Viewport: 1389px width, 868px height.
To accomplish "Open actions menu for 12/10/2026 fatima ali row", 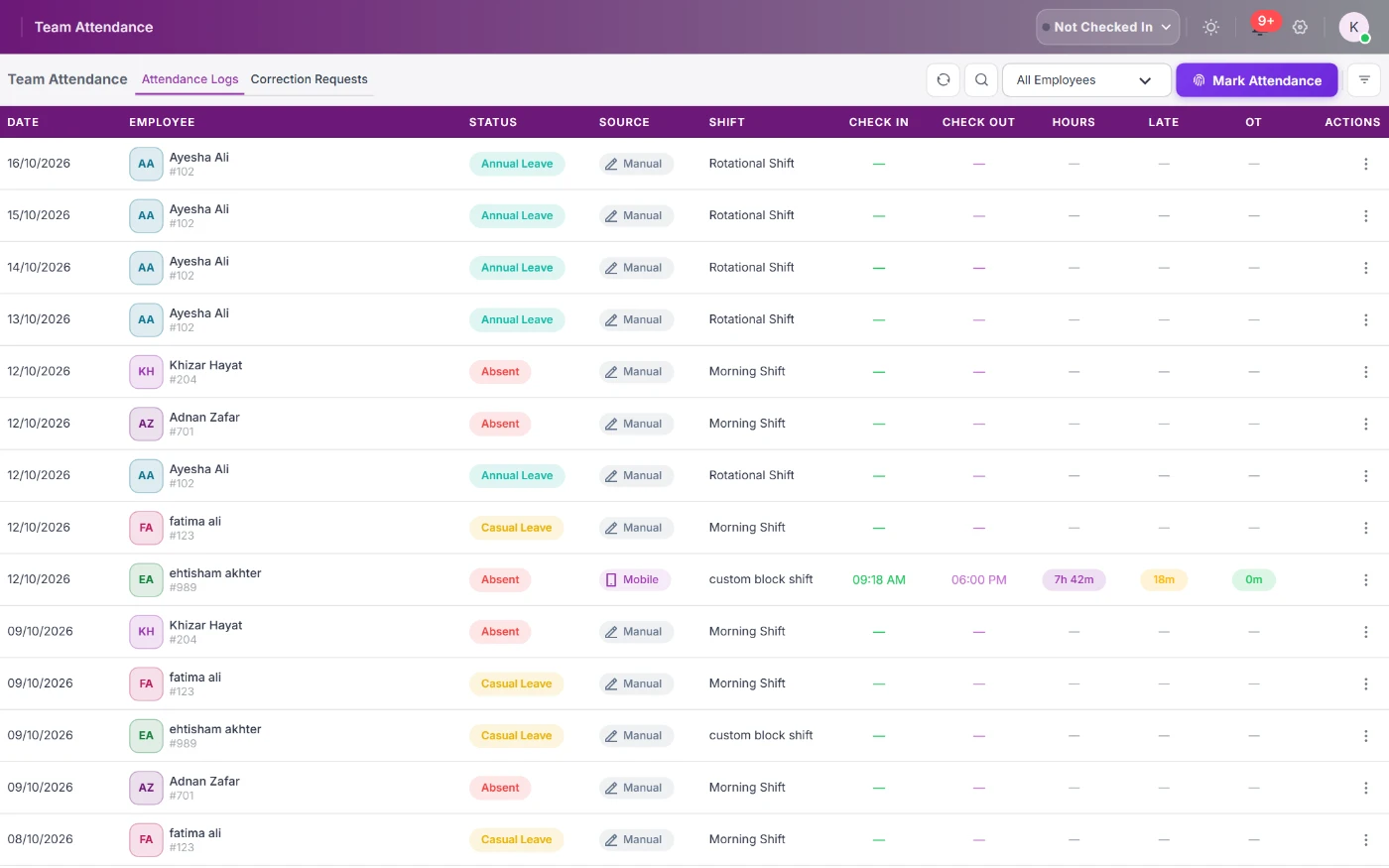I will click(x=1365, y=528).
